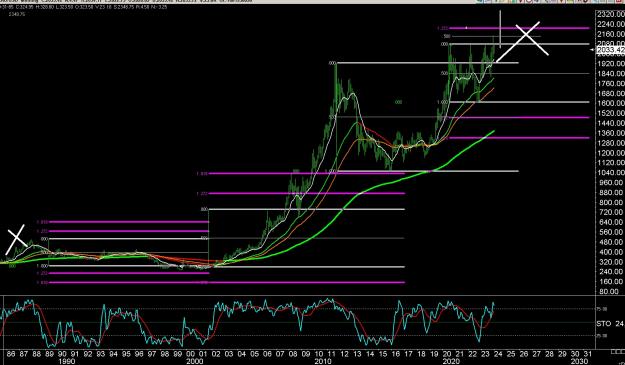Click year tick 31 on time axis

coord(588,353)
